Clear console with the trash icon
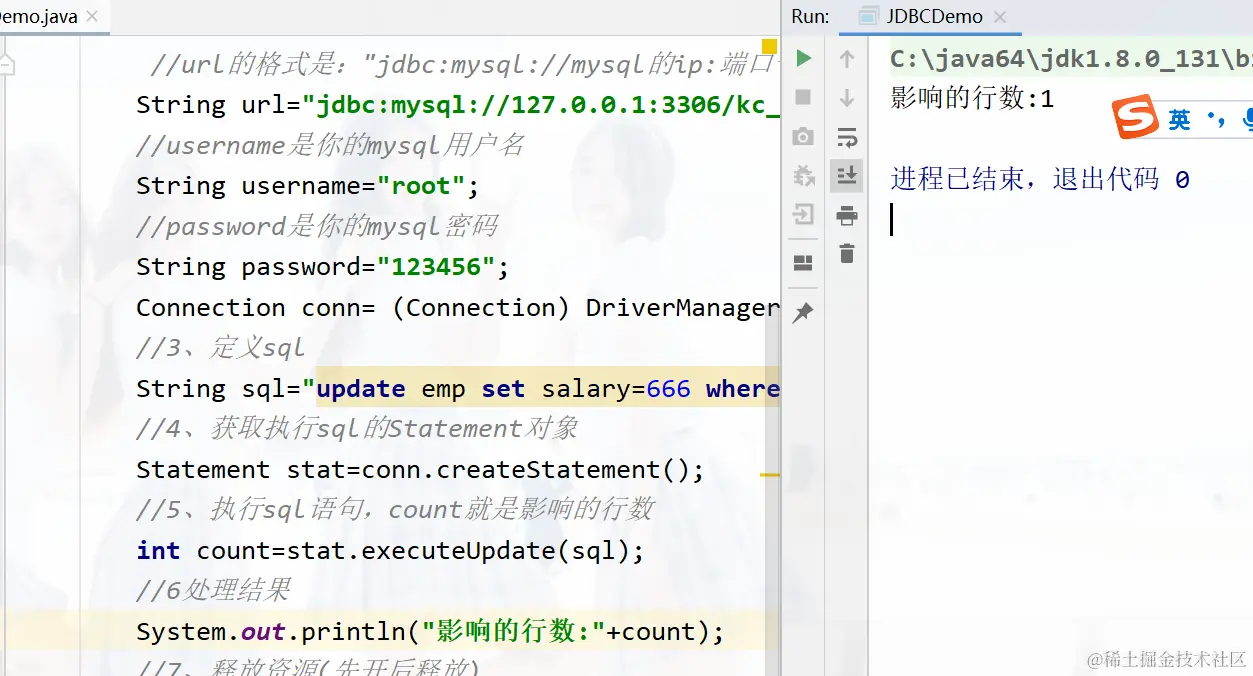1253x676 pixels. [x=847, y=253]
